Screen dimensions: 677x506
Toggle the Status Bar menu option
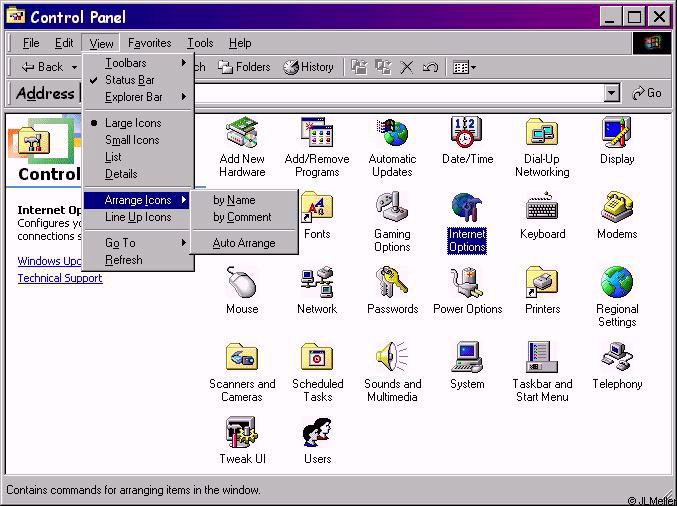click(x=138, y=80)
